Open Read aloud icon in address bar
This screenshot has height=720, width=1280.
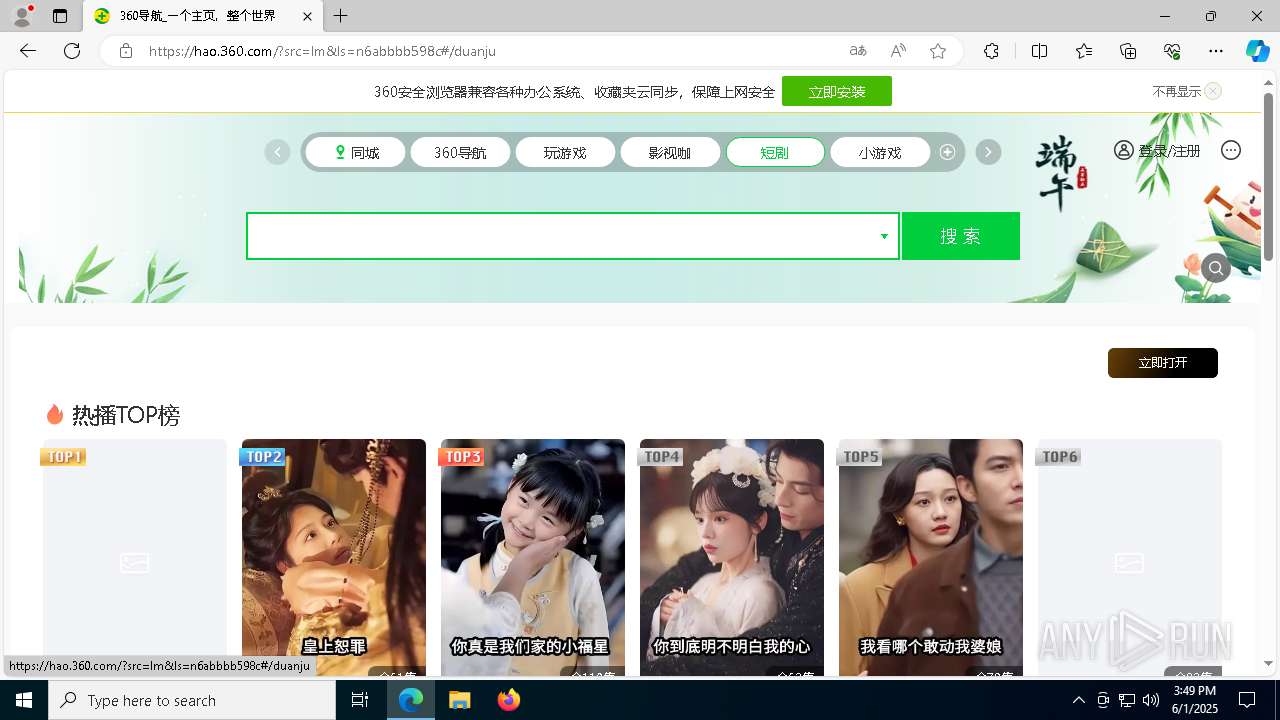click(898, 51)
